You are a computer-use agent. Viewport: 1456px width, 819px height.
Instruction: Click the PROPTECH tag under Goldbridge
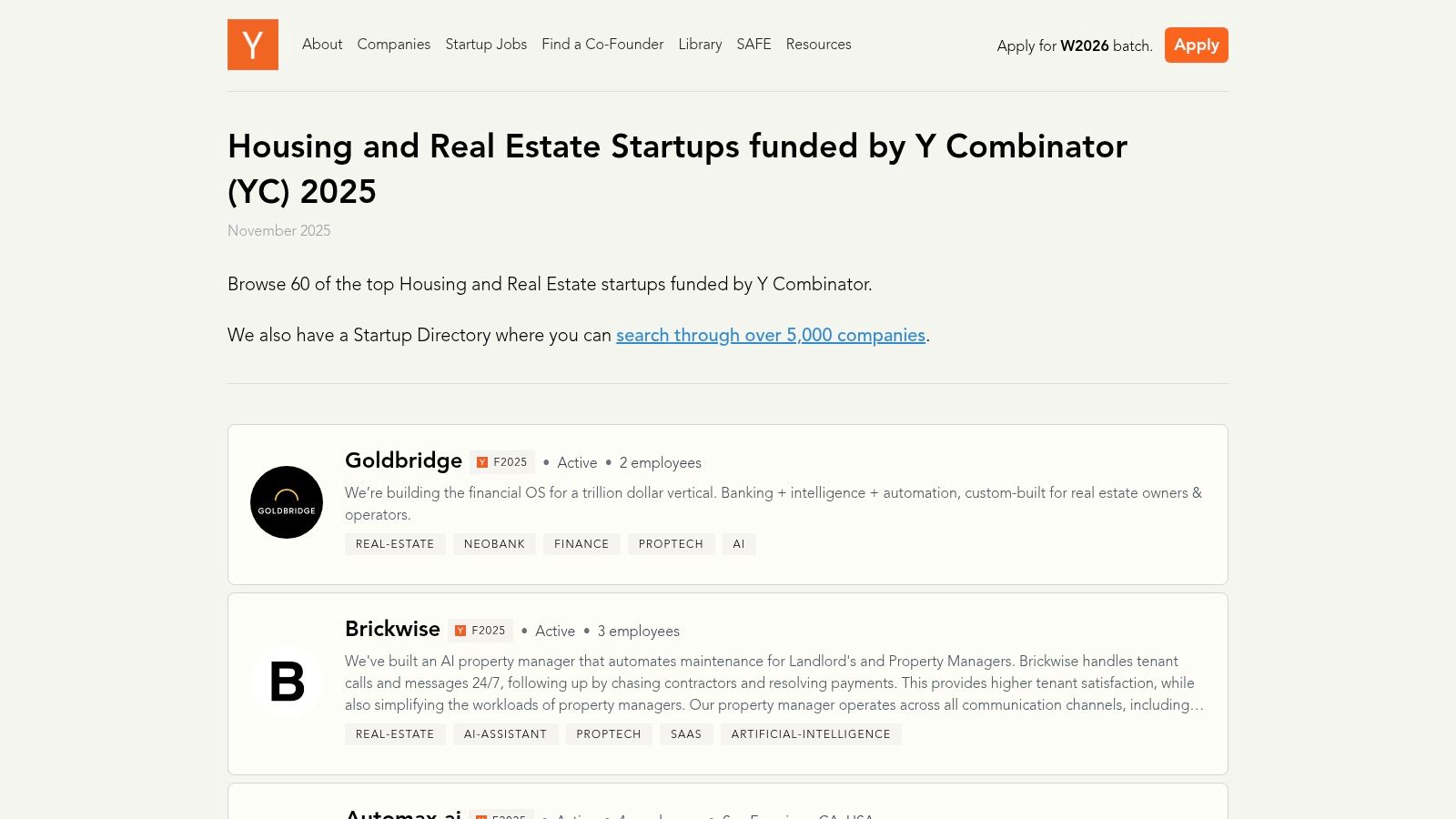coord(671,543)
